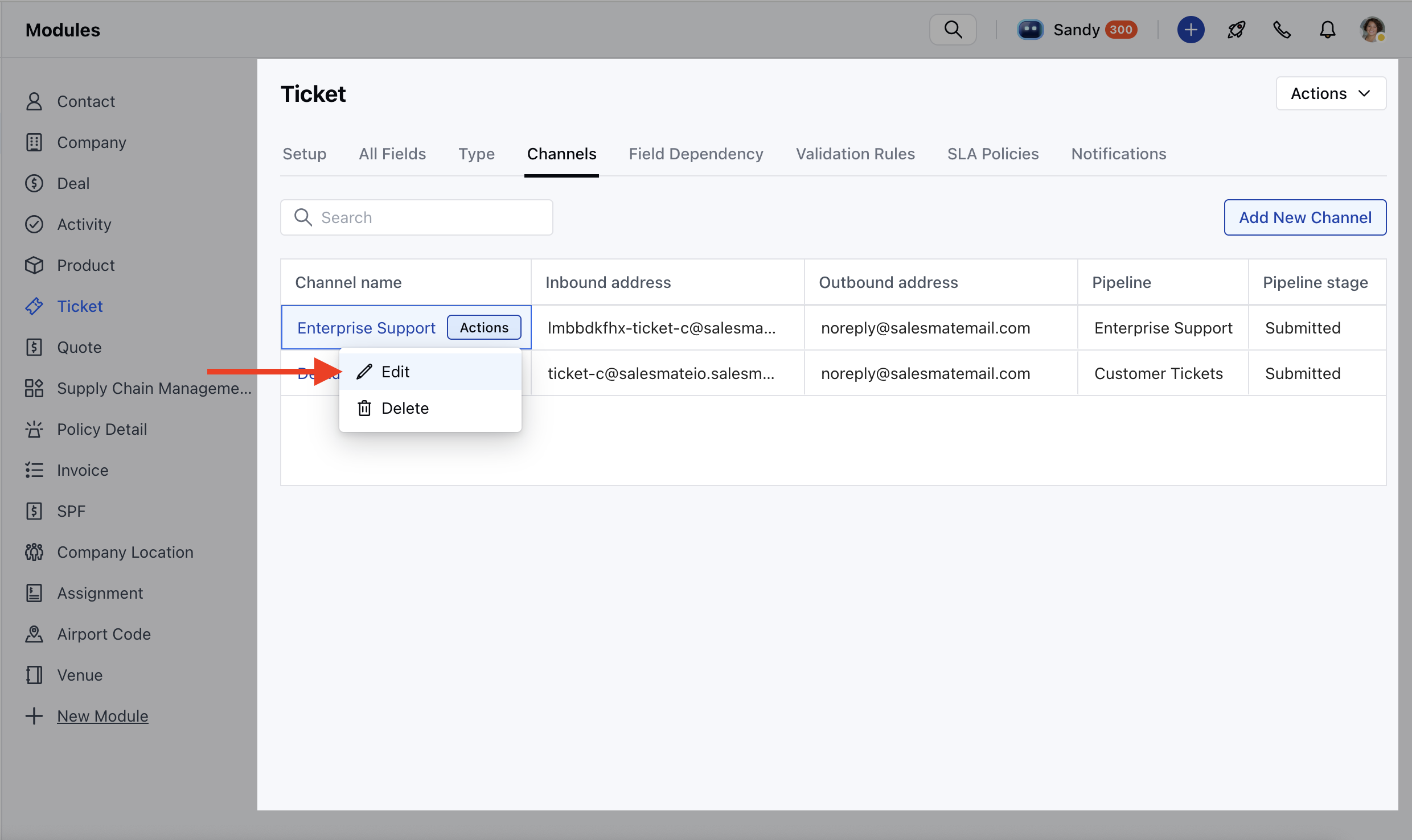This screenshot has width=1412, height=840.
Task: Click the Enterprise Support row Actions button
Action: [484, 327]
